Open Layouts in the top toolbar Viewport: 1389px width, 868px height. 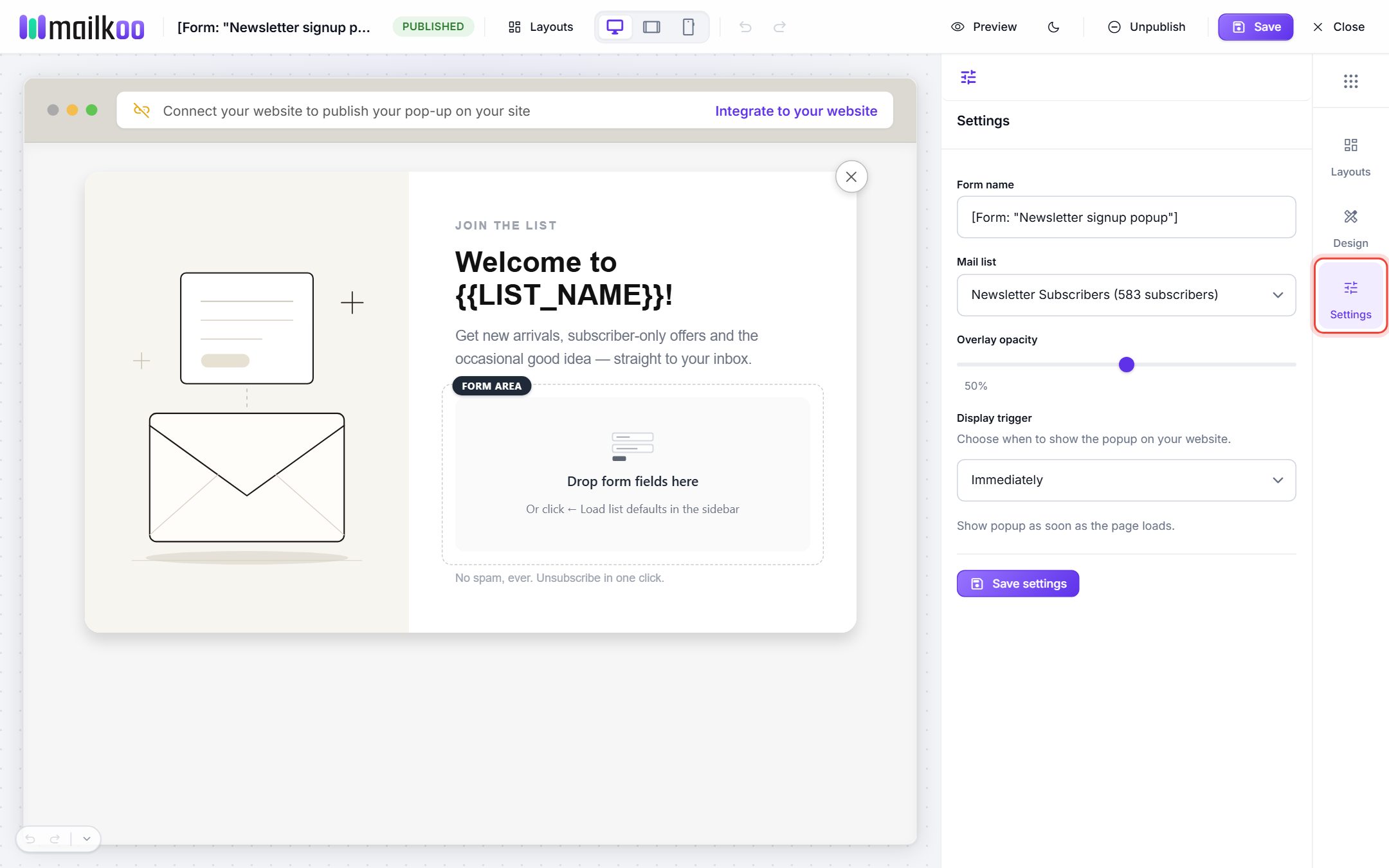click(540, 27)
